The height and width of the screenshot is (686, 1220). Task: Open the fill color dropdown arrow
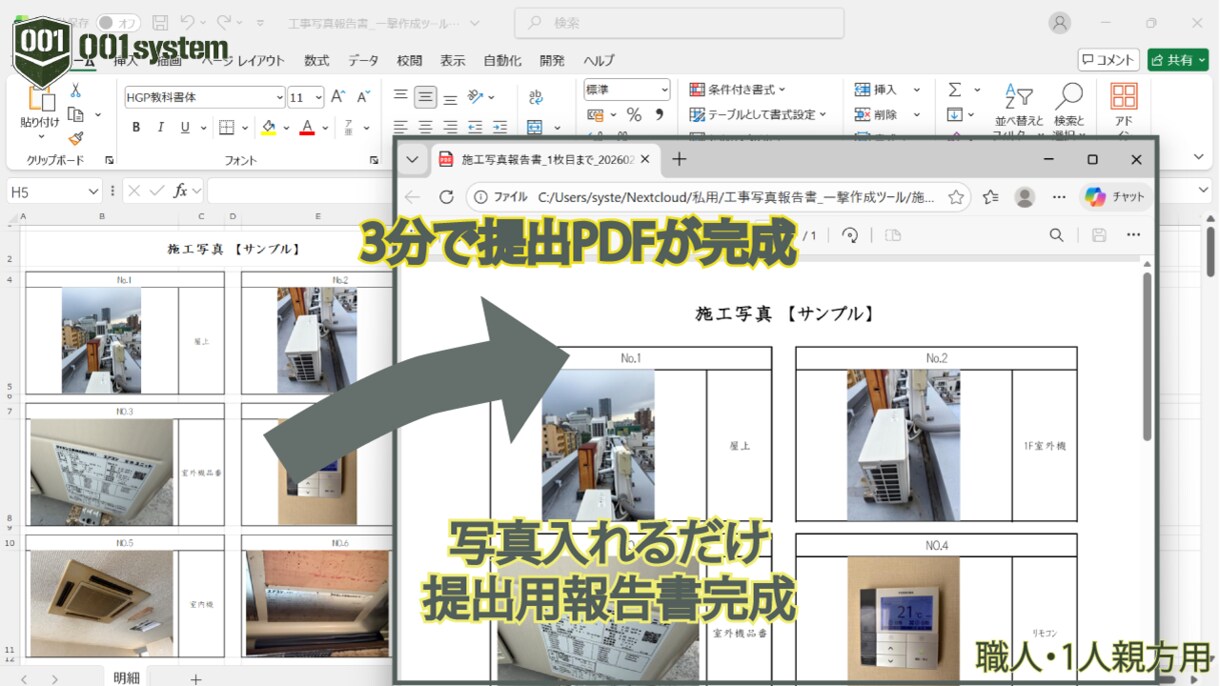[286, 127]
